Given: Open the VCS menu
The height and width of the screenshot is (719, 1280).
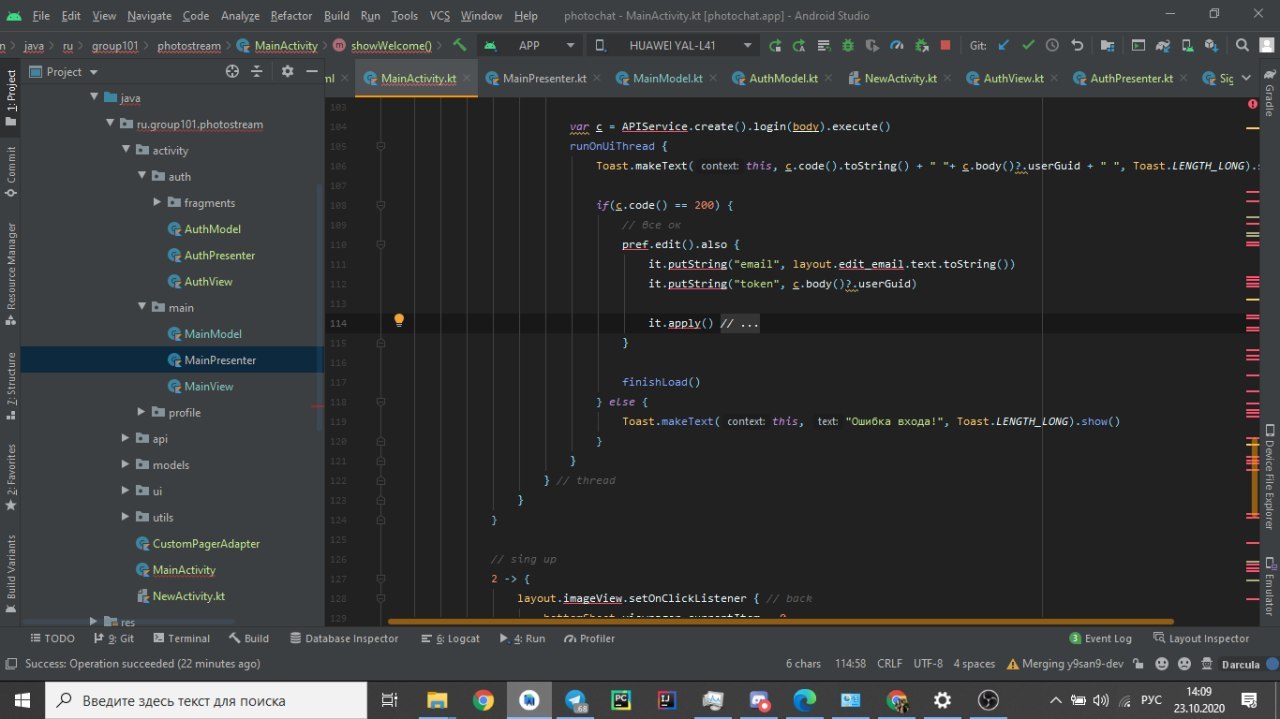Looking at the screenshot, I should [440, 16].
